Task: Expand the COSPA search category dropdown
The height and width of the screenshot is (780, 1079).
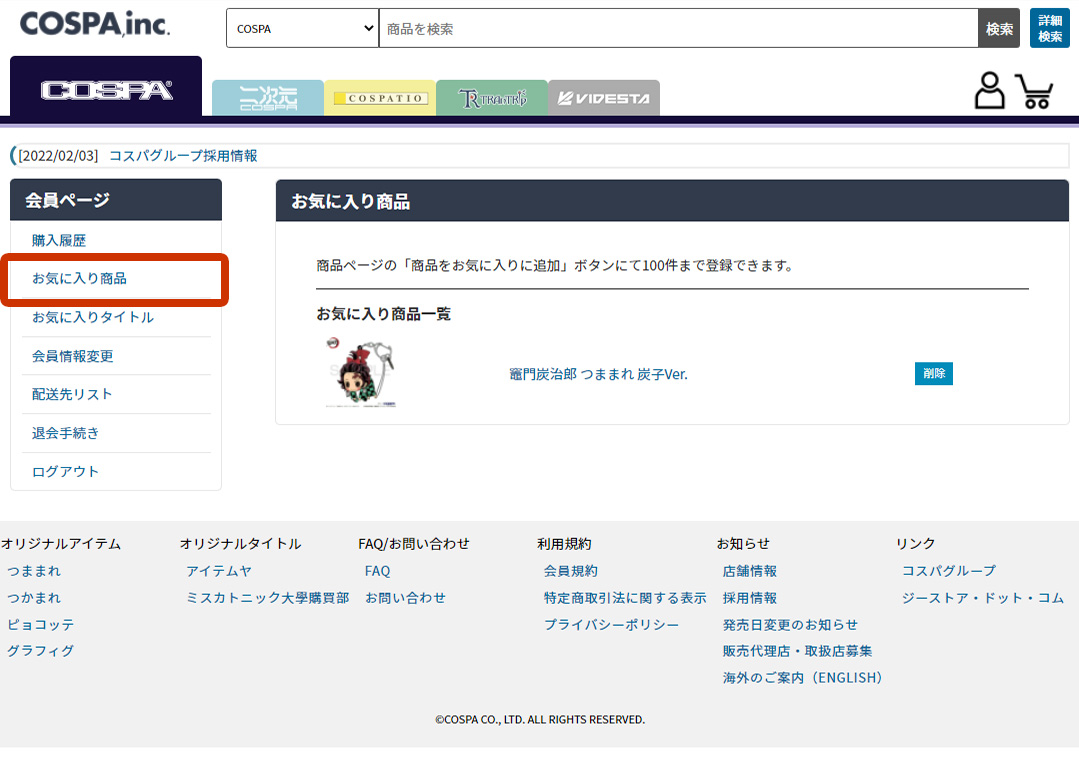Action: (302, 29)
